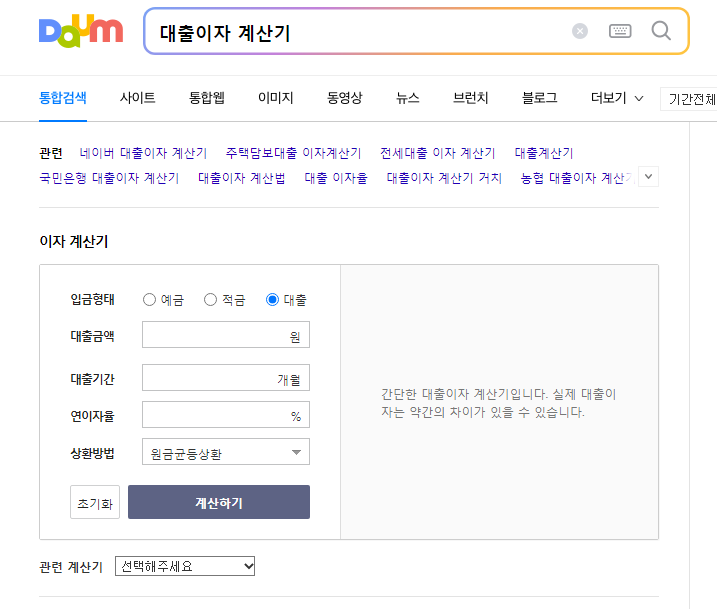Click the magnifier search icon

(x=661, y=31)
